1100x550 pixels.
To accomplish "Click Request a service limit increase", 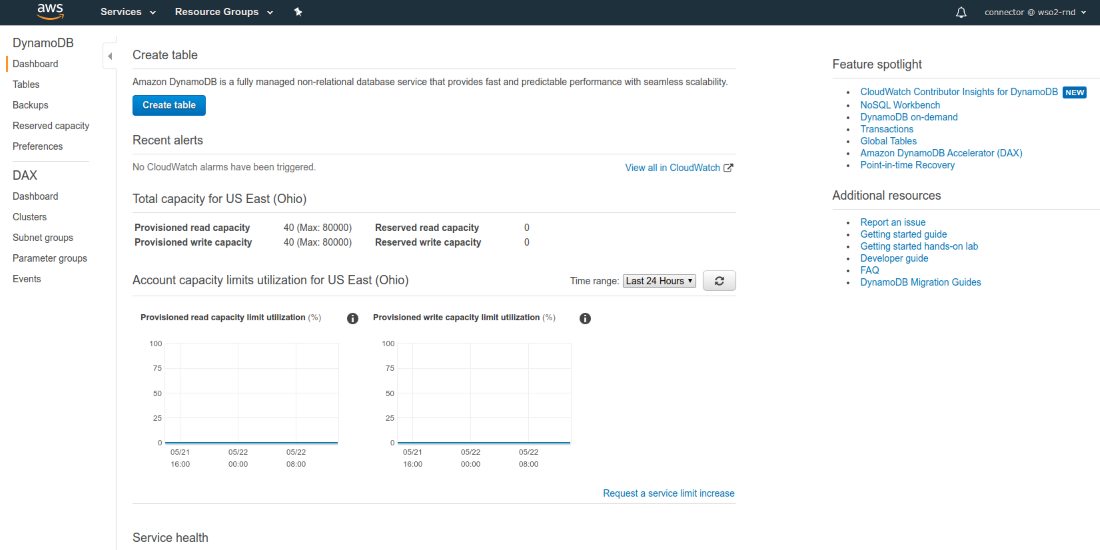I will [x=669, y=494].
